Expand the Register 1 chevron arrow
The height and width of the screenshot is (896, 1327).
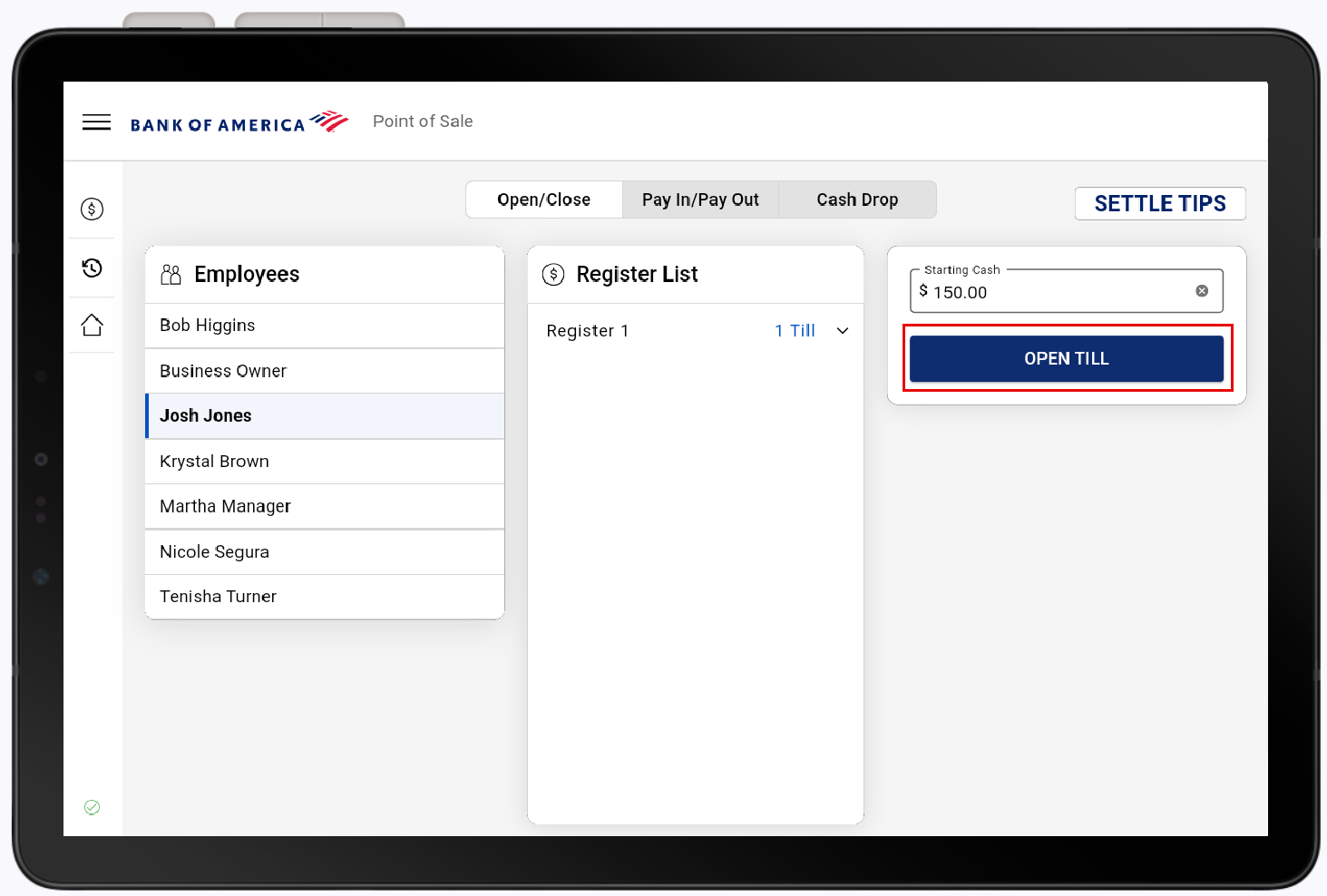click(843, 331)
